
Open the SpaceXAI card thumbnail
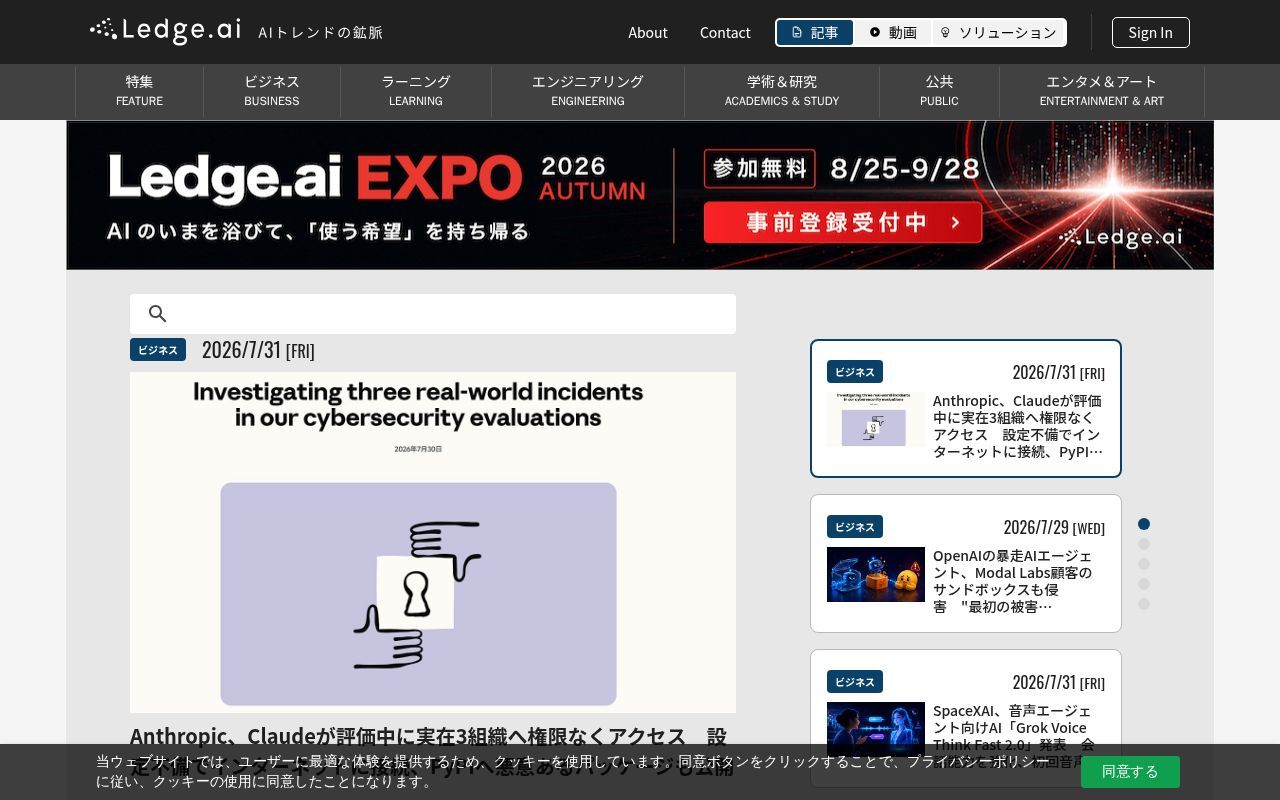876,729
